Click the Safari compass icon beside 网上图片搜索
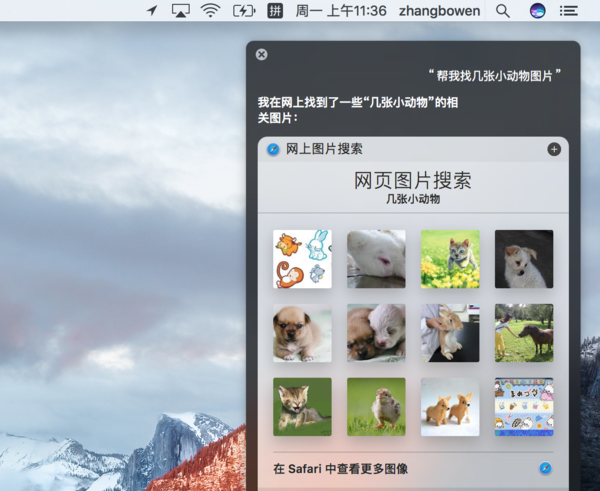This screenshot has width=600, height=491. click(273, 149)
